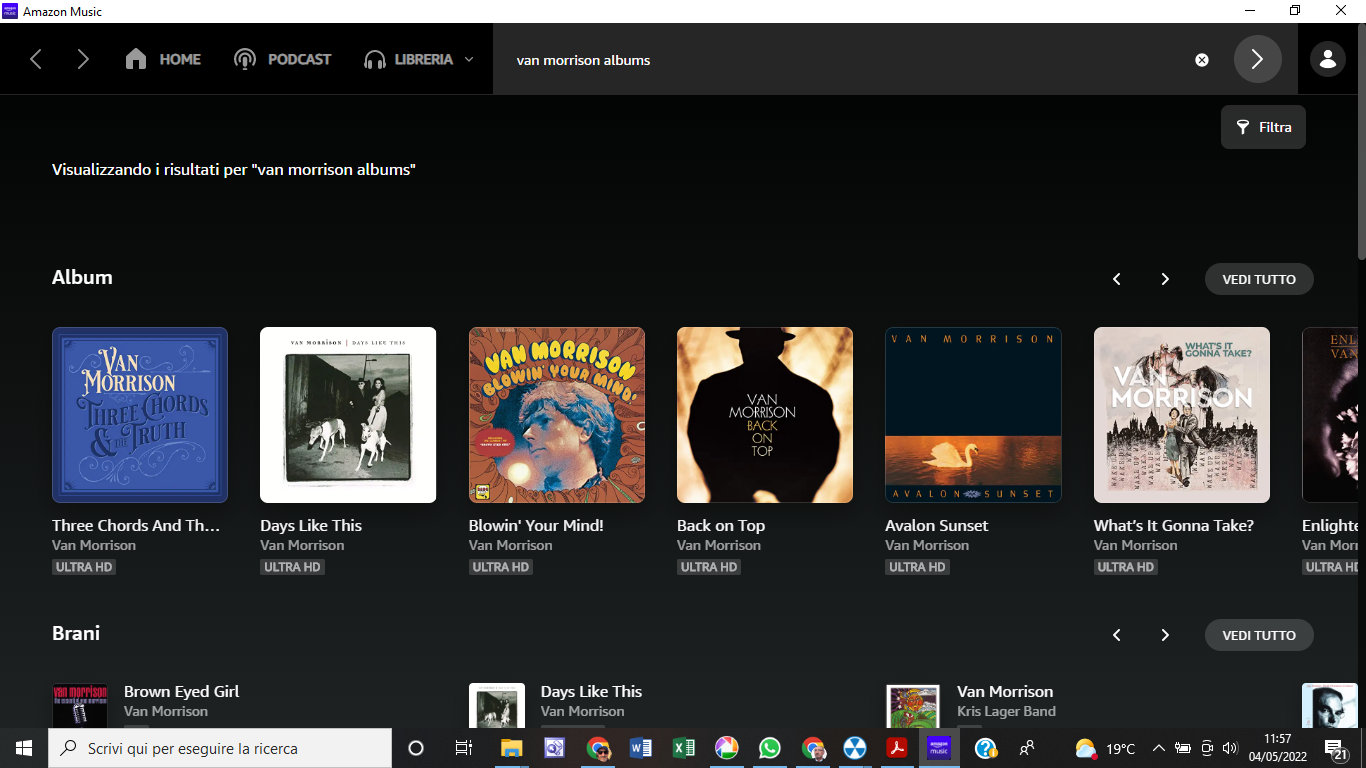Viewport: 1366px width, 768px height.
Task: Click the 'What's It Gonna Take?' title text
Action: (x=1174, y=525)
